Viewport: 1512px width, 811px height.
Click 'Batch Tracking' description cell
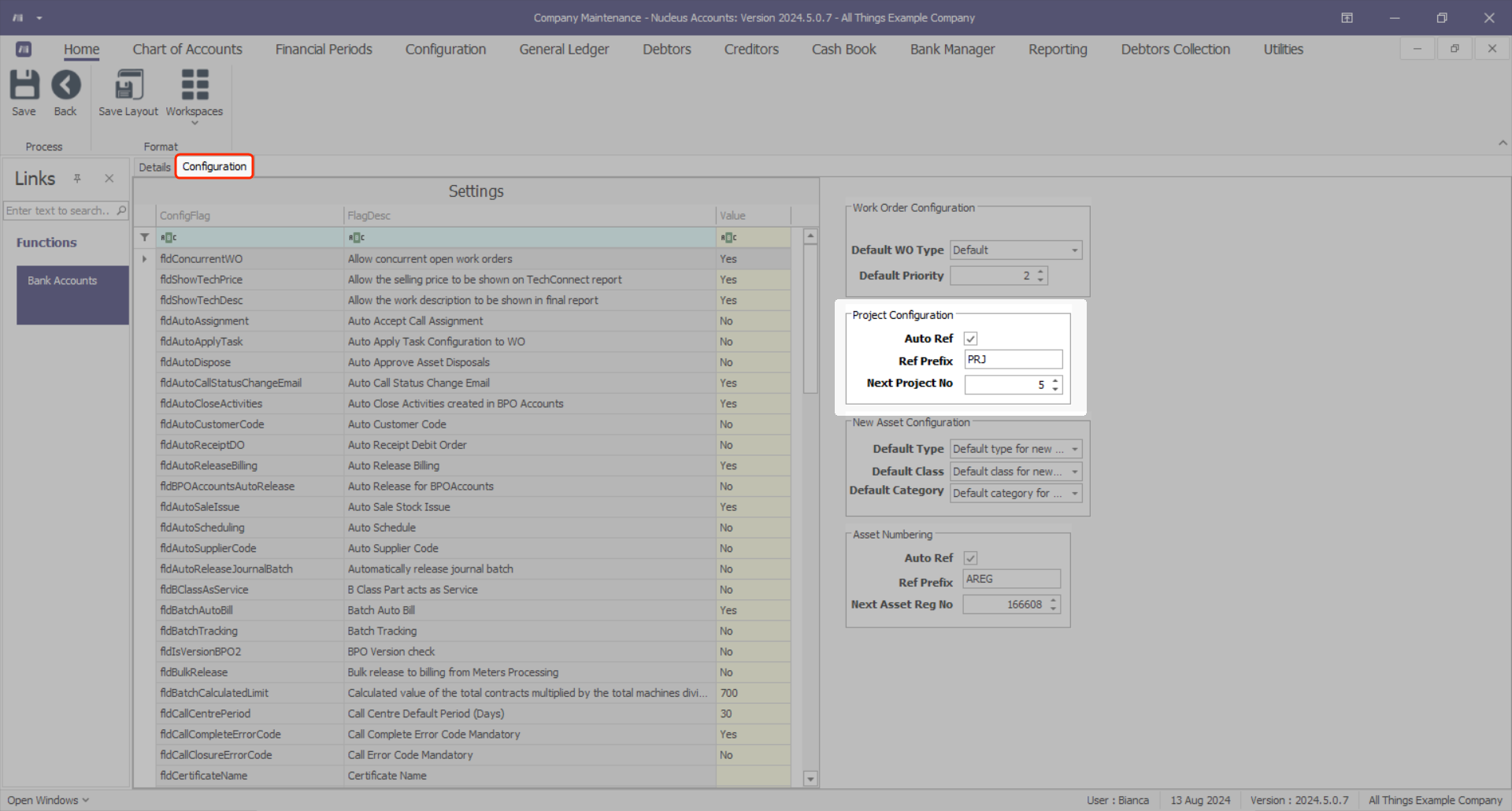click(x=530, y=631)
